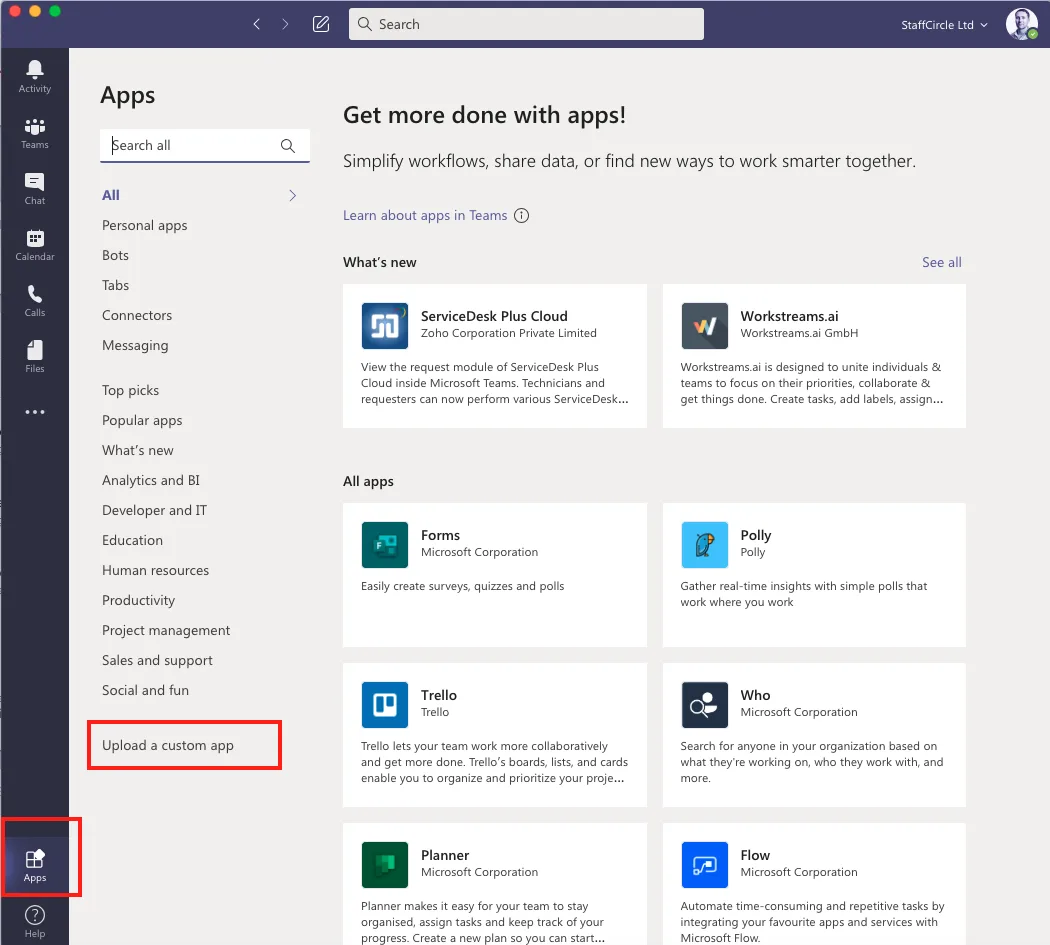This screenshot has width=1050, height=945.
Task: Select the Messaging category
Action: click(135, 346)
